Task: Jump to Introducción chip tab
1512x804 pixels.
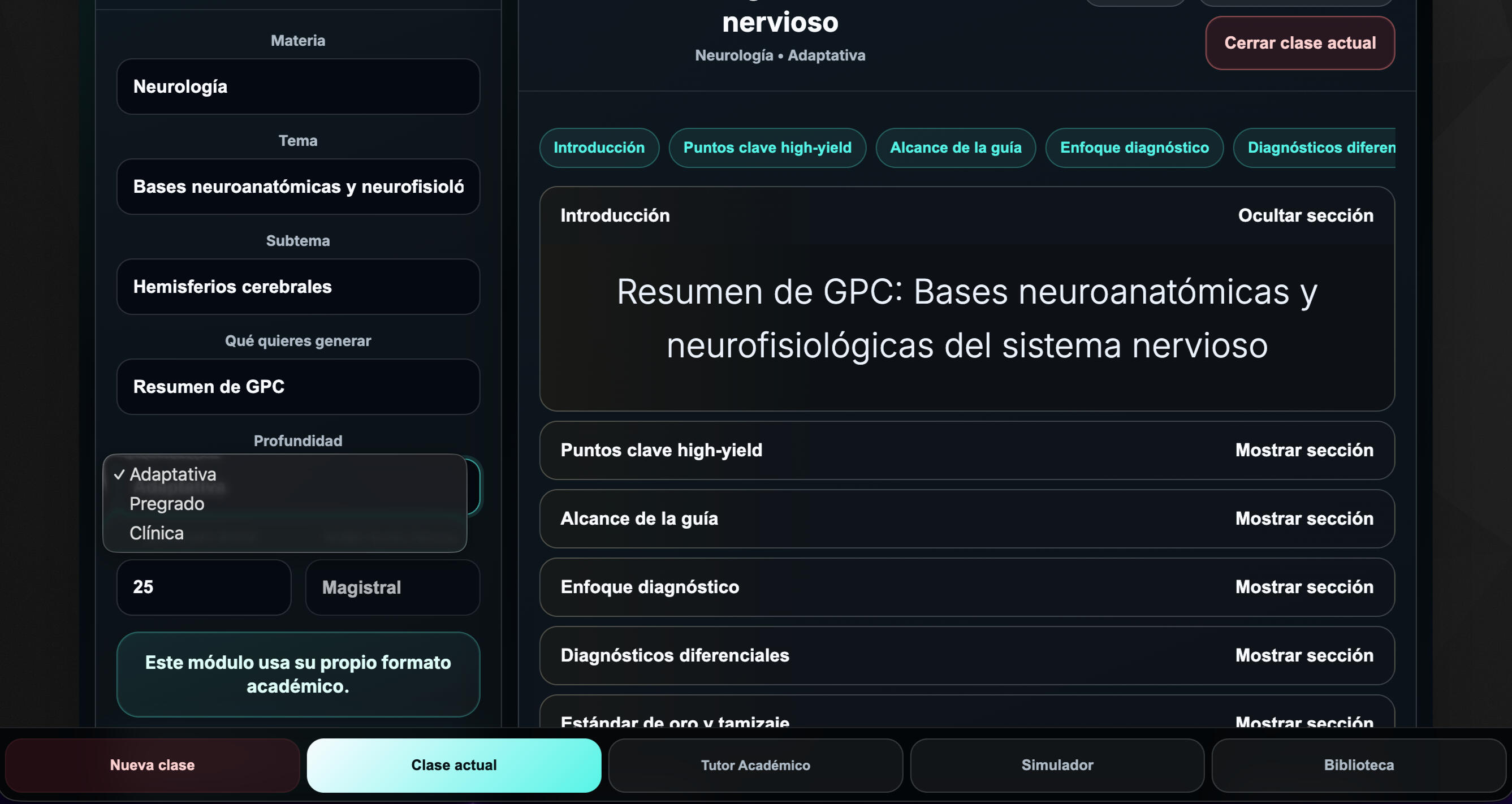Action: point(599,148)
